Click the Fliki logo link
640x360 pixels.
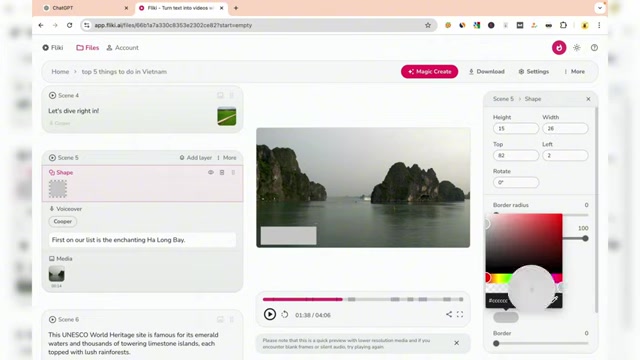[x=53, y=48]
